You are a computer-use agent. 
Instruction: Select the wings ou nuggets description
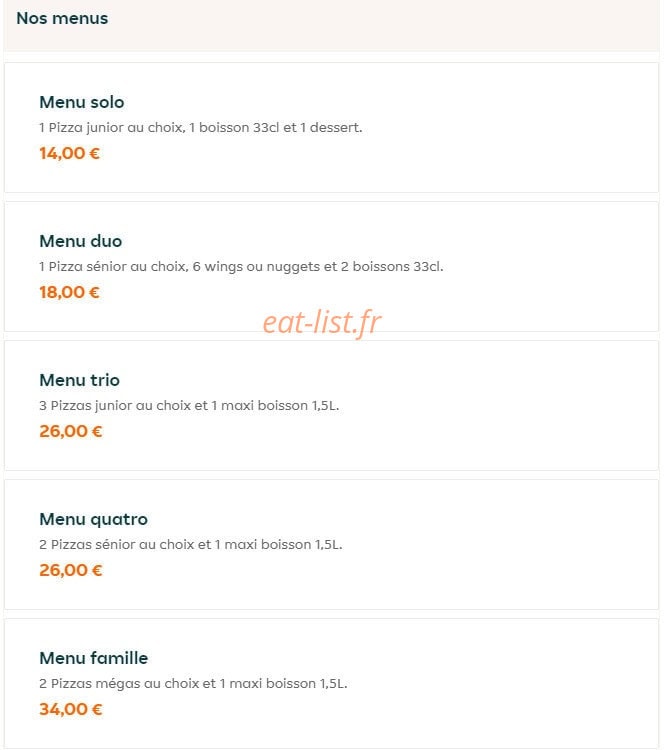241,266
